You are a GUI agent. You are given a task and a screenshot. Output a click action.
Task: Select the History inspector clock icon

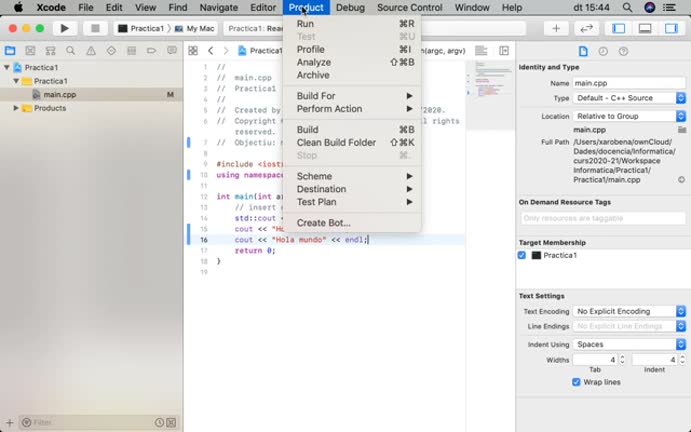[603, 52]
